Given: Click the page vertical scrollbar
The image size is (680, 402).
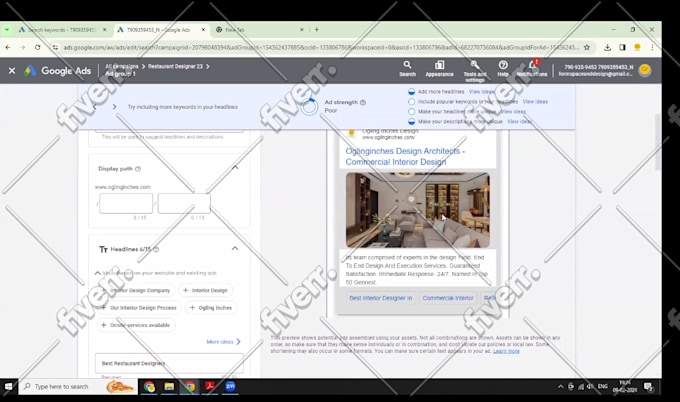Looking at the screenshot, I should pyautogui.click(x=658, y=142).
